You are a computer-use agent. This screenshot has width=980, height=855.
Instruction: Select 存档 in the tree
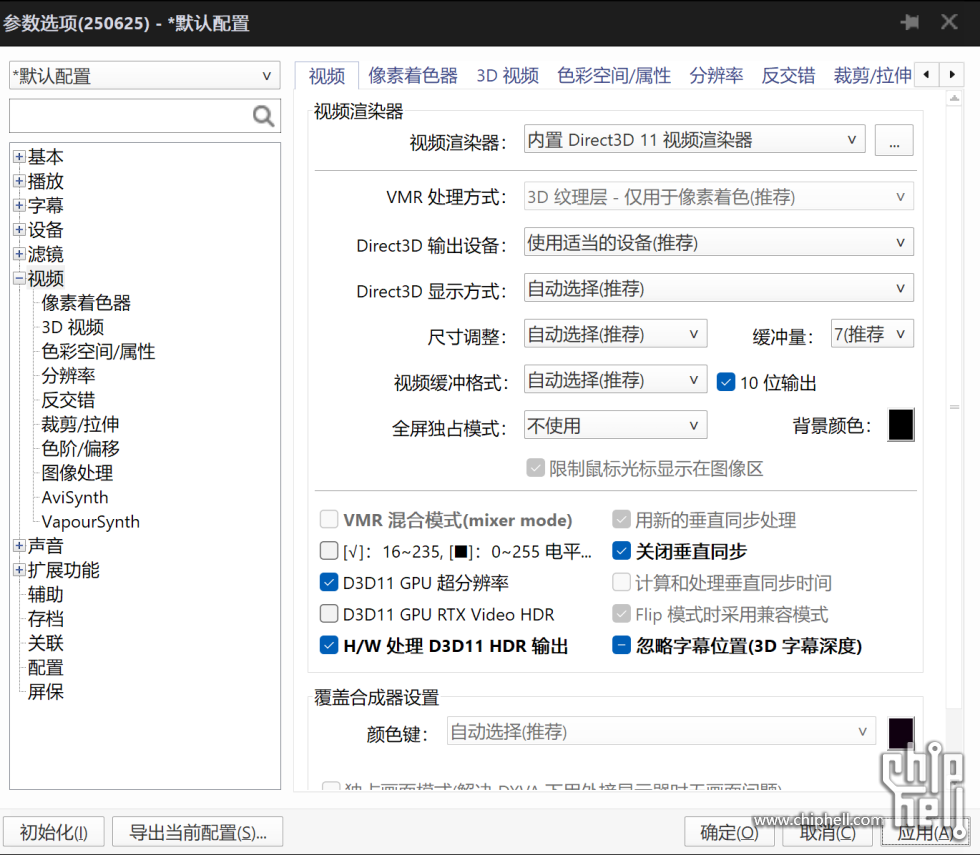click(x=45, y=619)
